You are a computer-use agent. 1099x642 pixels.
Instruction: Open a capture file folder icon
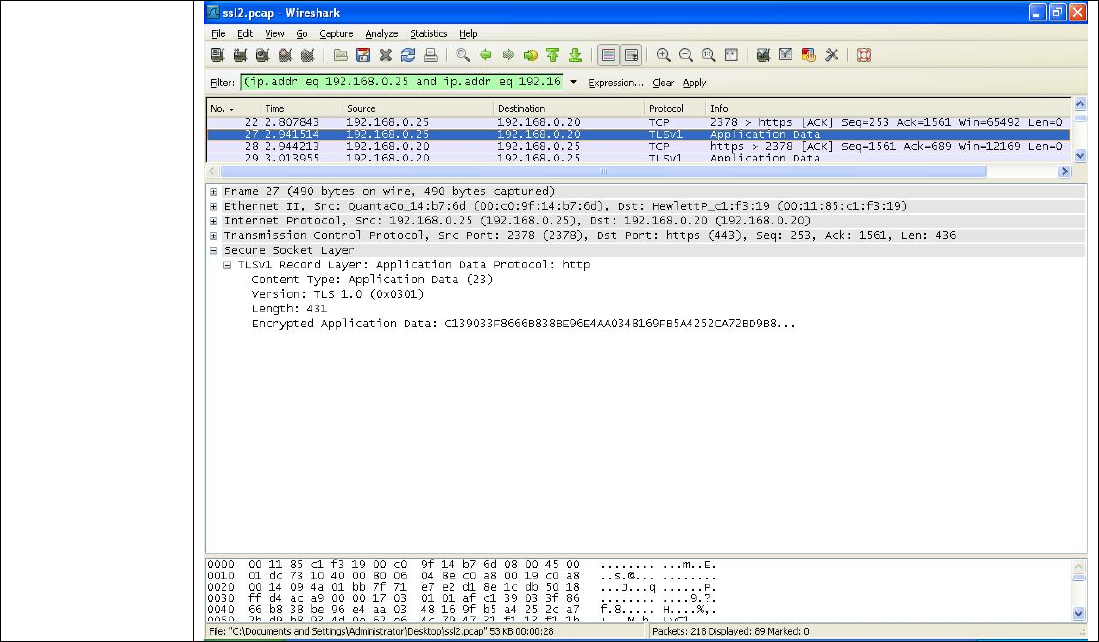[x=341, y=55]
